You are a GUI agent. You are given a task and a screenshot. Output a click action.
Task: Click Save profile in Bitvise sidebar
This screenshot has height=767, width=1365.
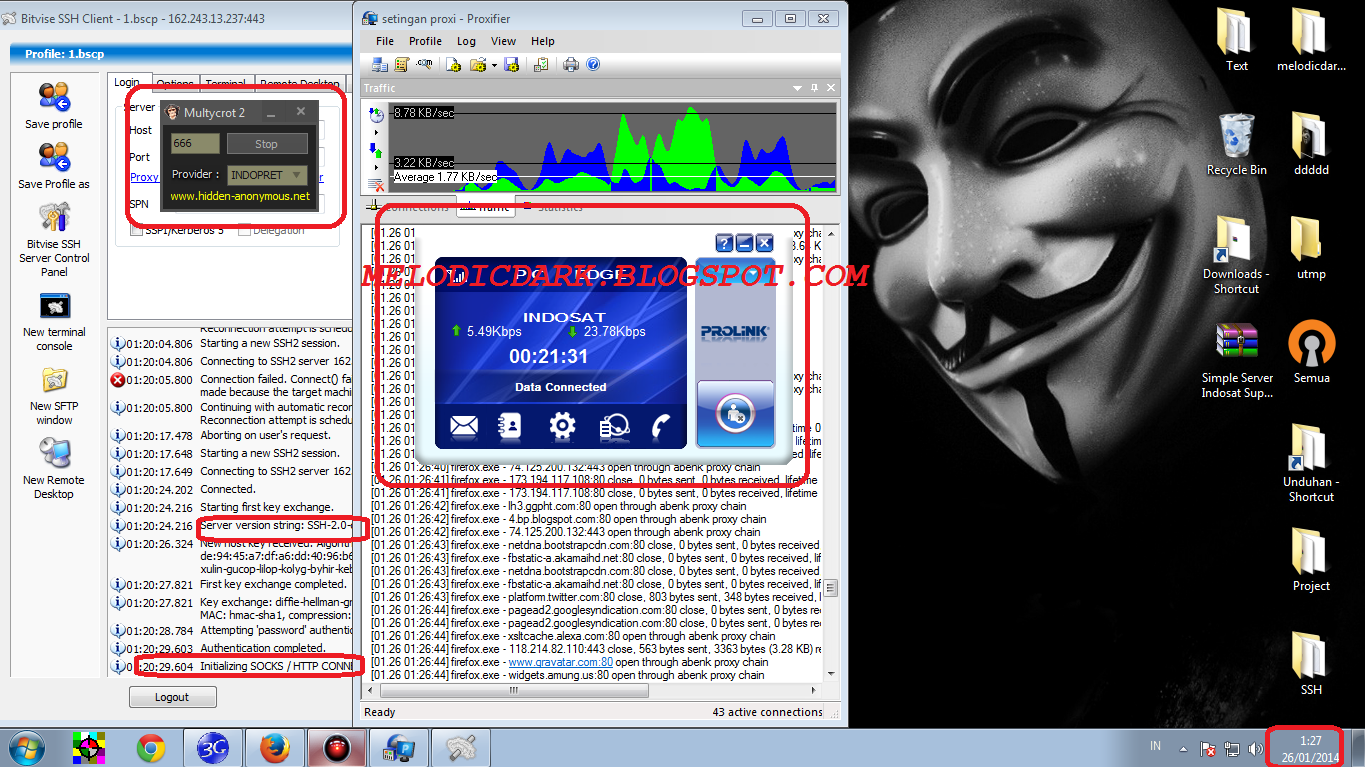[54, 105]
